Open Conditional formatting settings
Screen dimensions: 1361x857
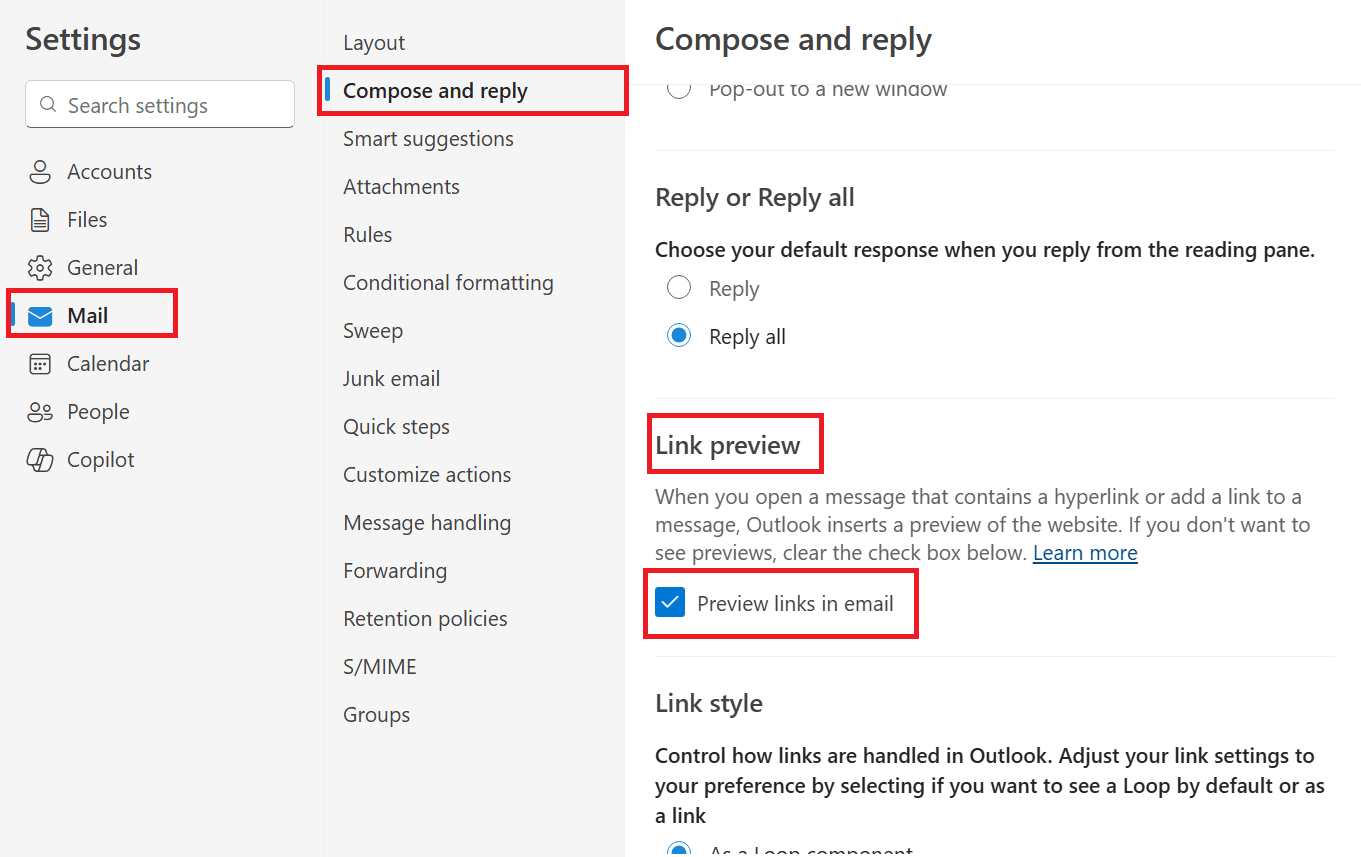448,282
